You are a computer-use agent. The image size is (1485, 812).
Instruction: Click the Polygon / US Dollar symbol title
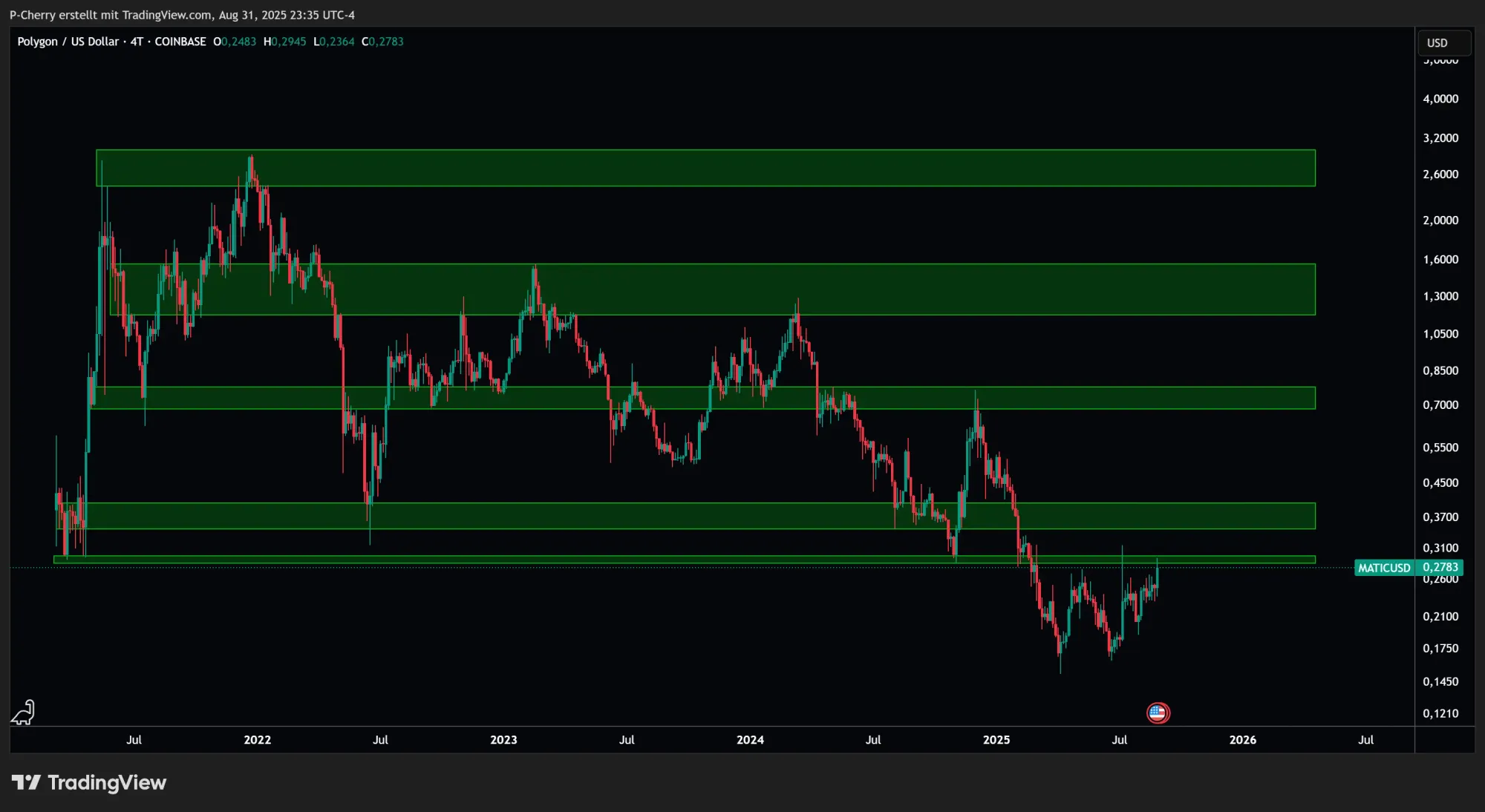coord(68,42)
